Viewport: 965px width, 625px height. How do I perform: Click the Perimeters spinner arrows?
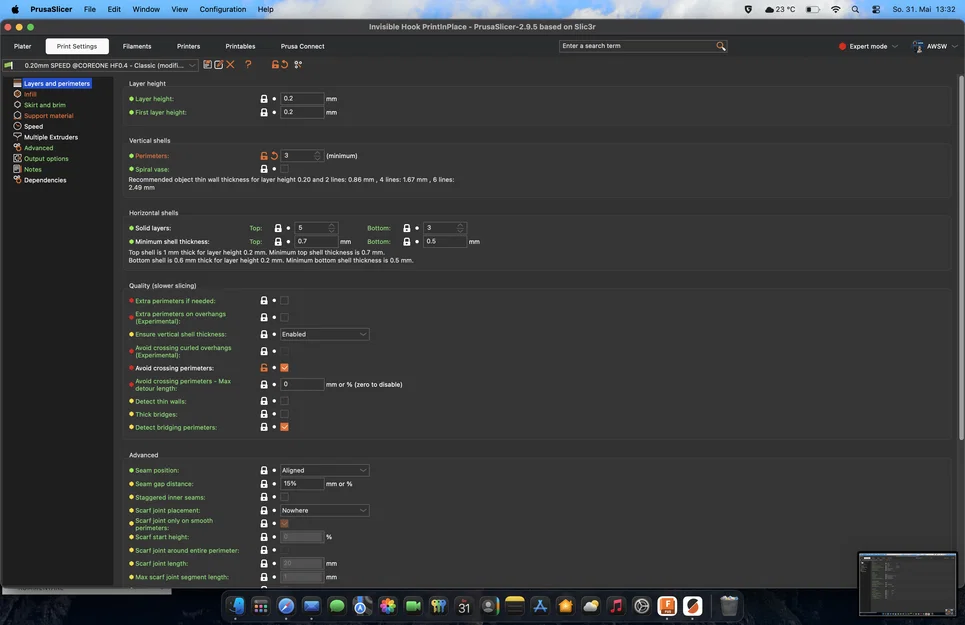(x=318, y=156)
